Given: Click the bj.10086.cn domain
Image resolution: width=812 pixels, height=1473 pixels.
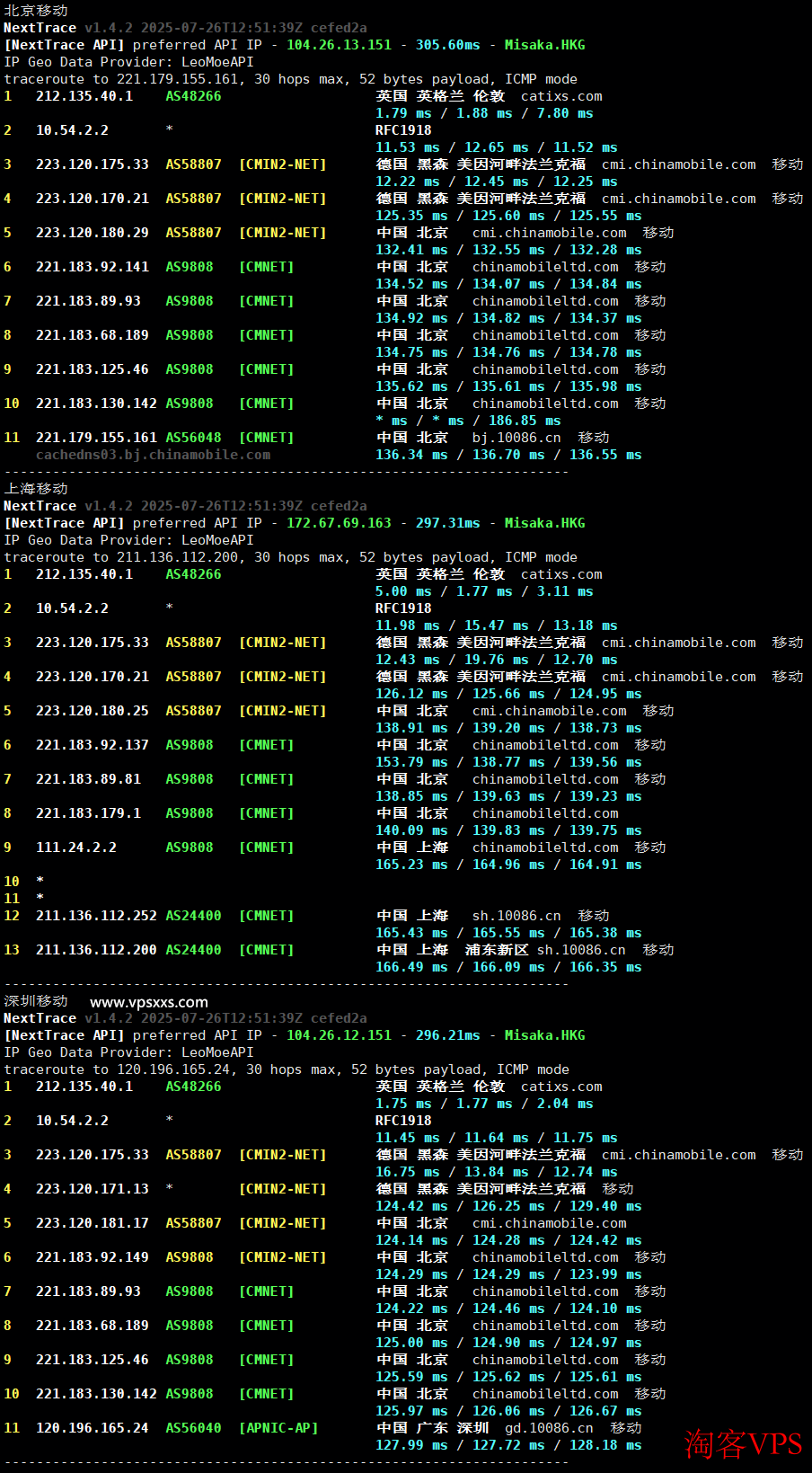Looking at the screenshot, I should [516, 438].
